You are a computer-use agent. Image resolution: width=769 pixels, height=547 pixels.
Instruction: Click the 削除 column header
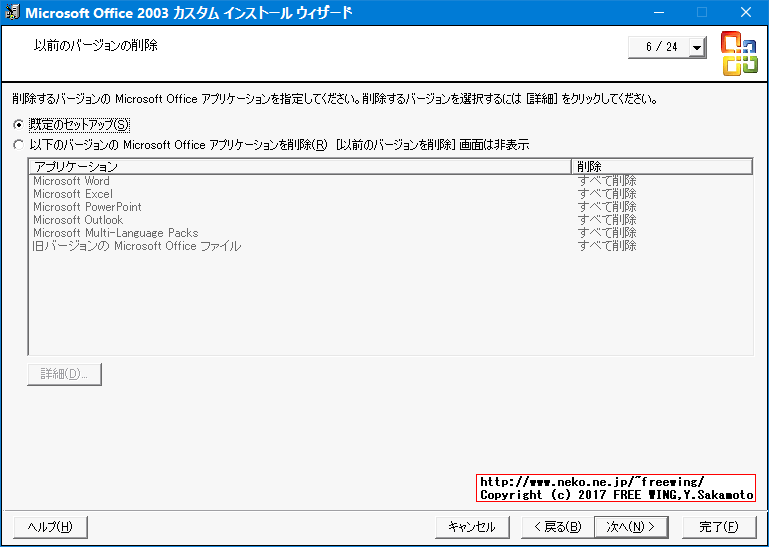point(662,166)
